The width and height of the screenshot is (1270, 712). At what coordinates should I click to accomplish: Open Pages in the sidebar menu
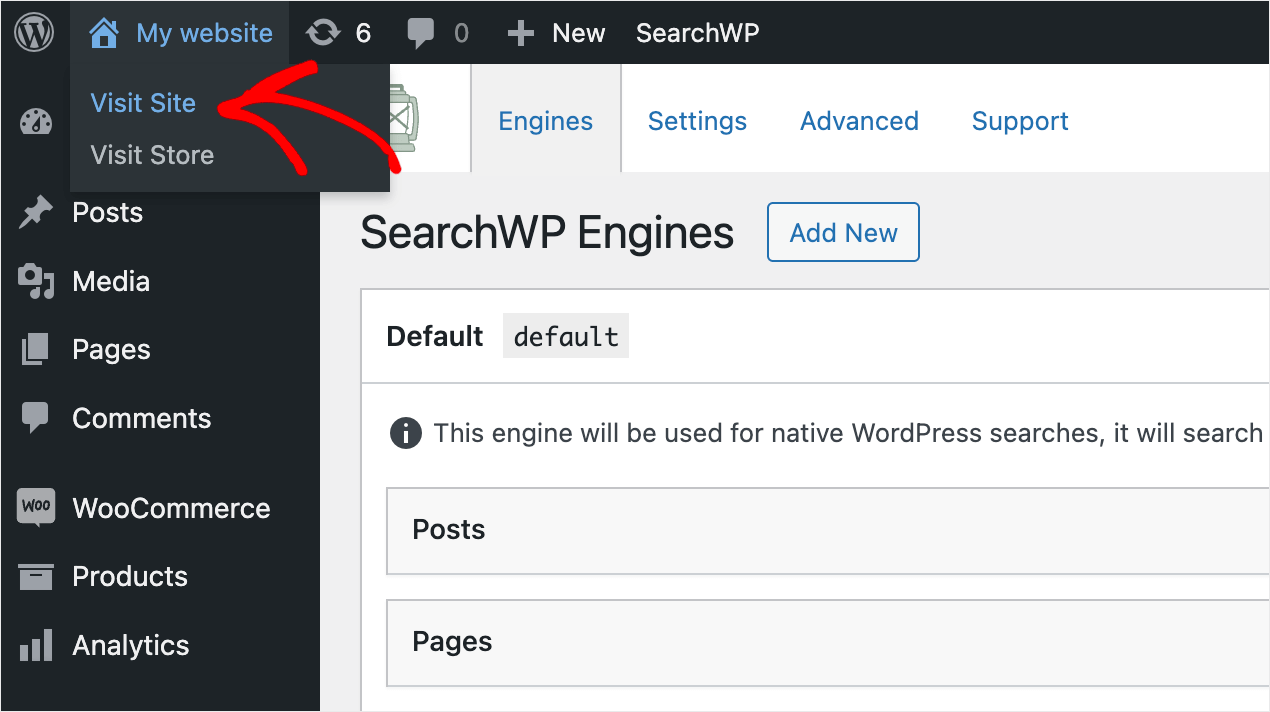112,350
